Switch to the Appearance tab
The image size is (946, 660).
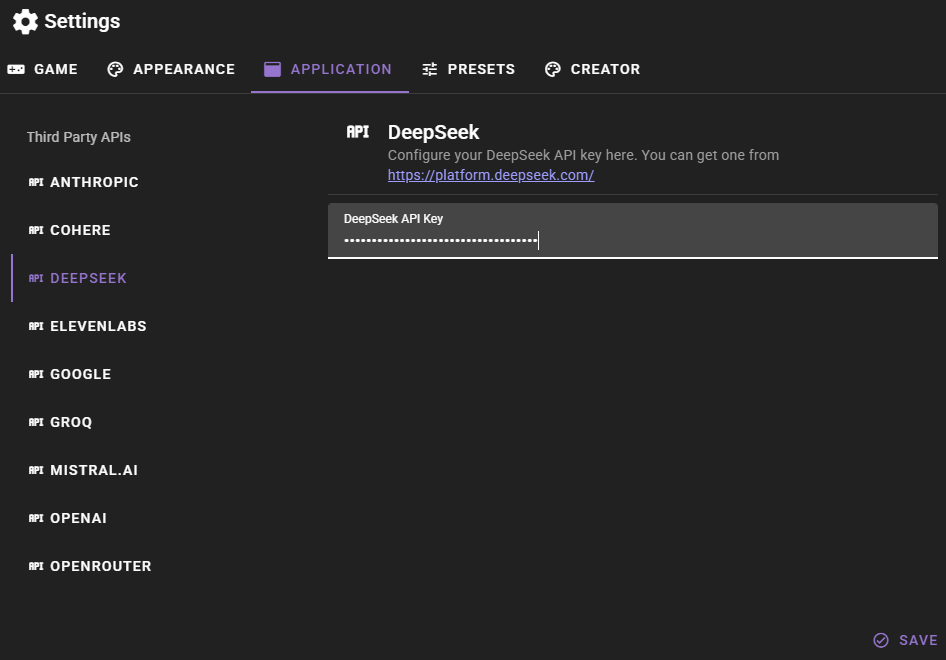171,69
